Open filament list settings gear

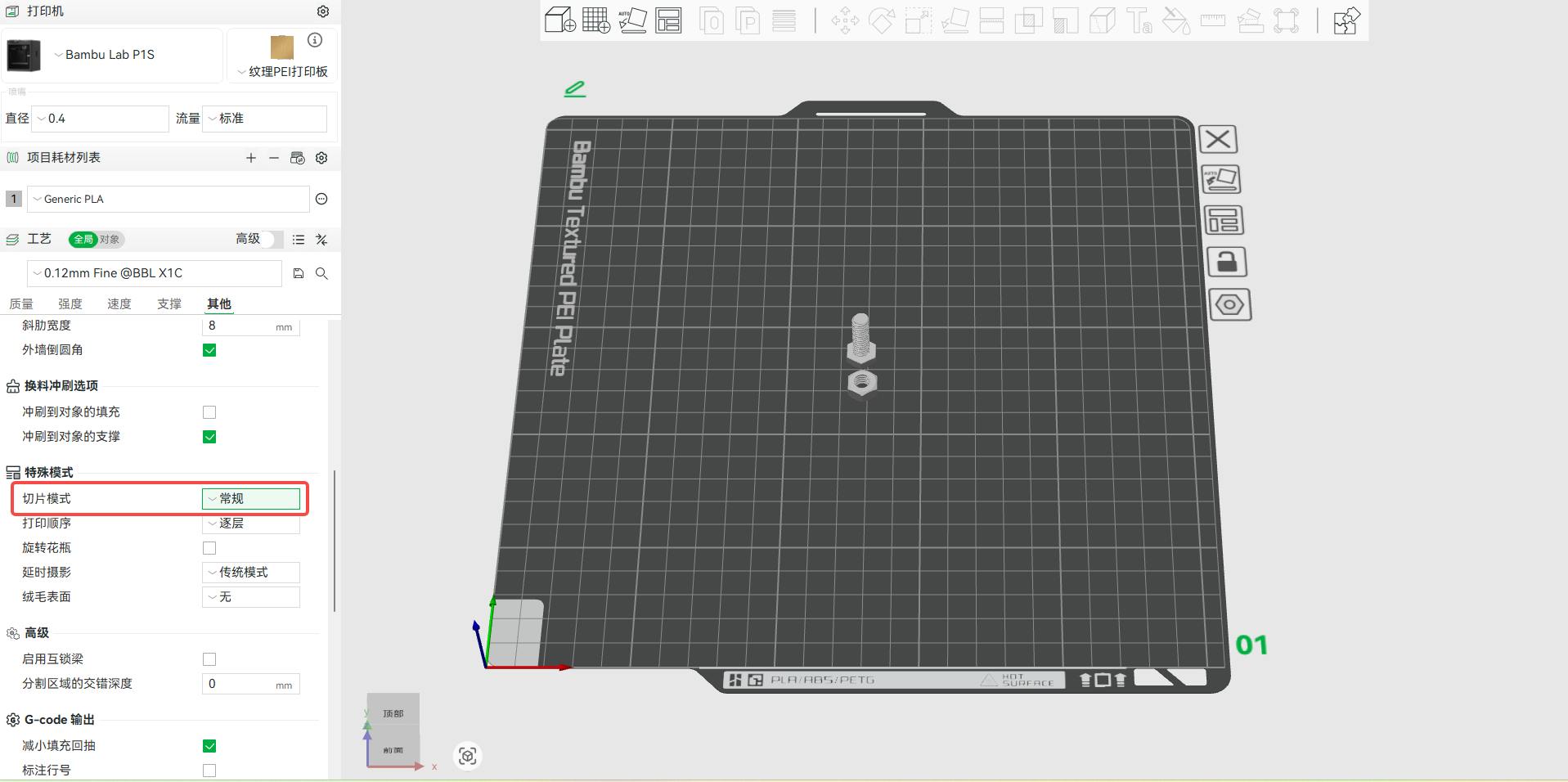pyautogui.click(x=321, y=158)
